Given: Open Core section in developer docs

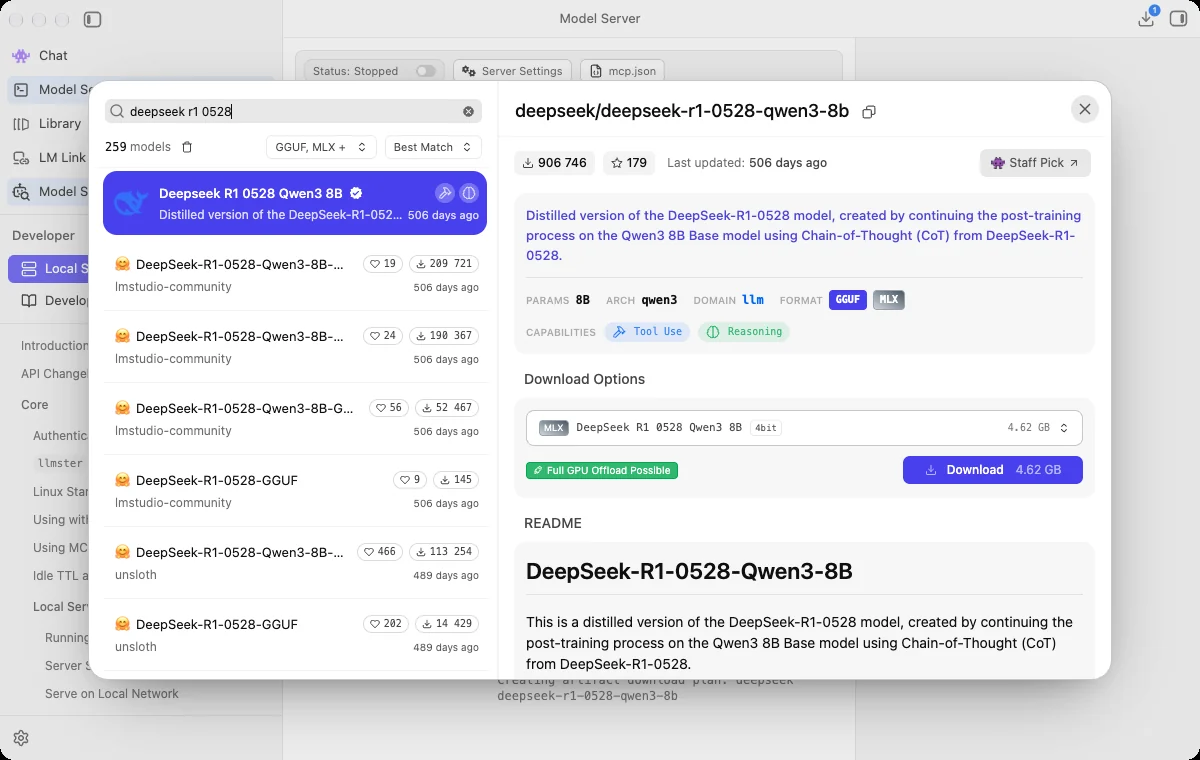Looking at the screenshot, I should coord(35,405).
